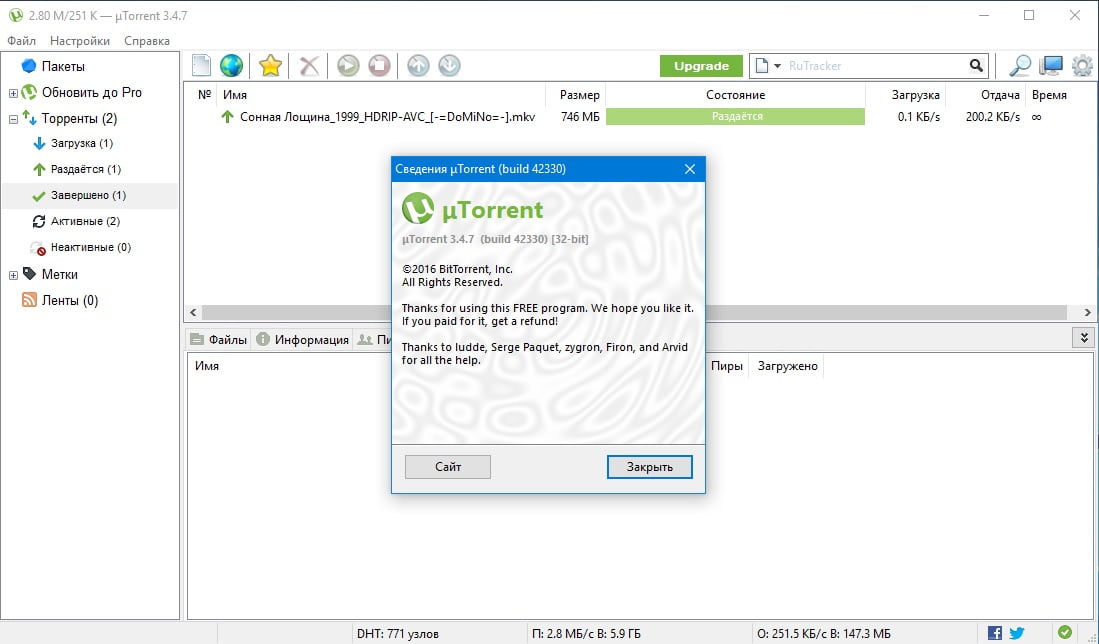The image size is (1099, 644).
Task: Click the Закрыть button in the dialog
Action: (x=649, y=467)
